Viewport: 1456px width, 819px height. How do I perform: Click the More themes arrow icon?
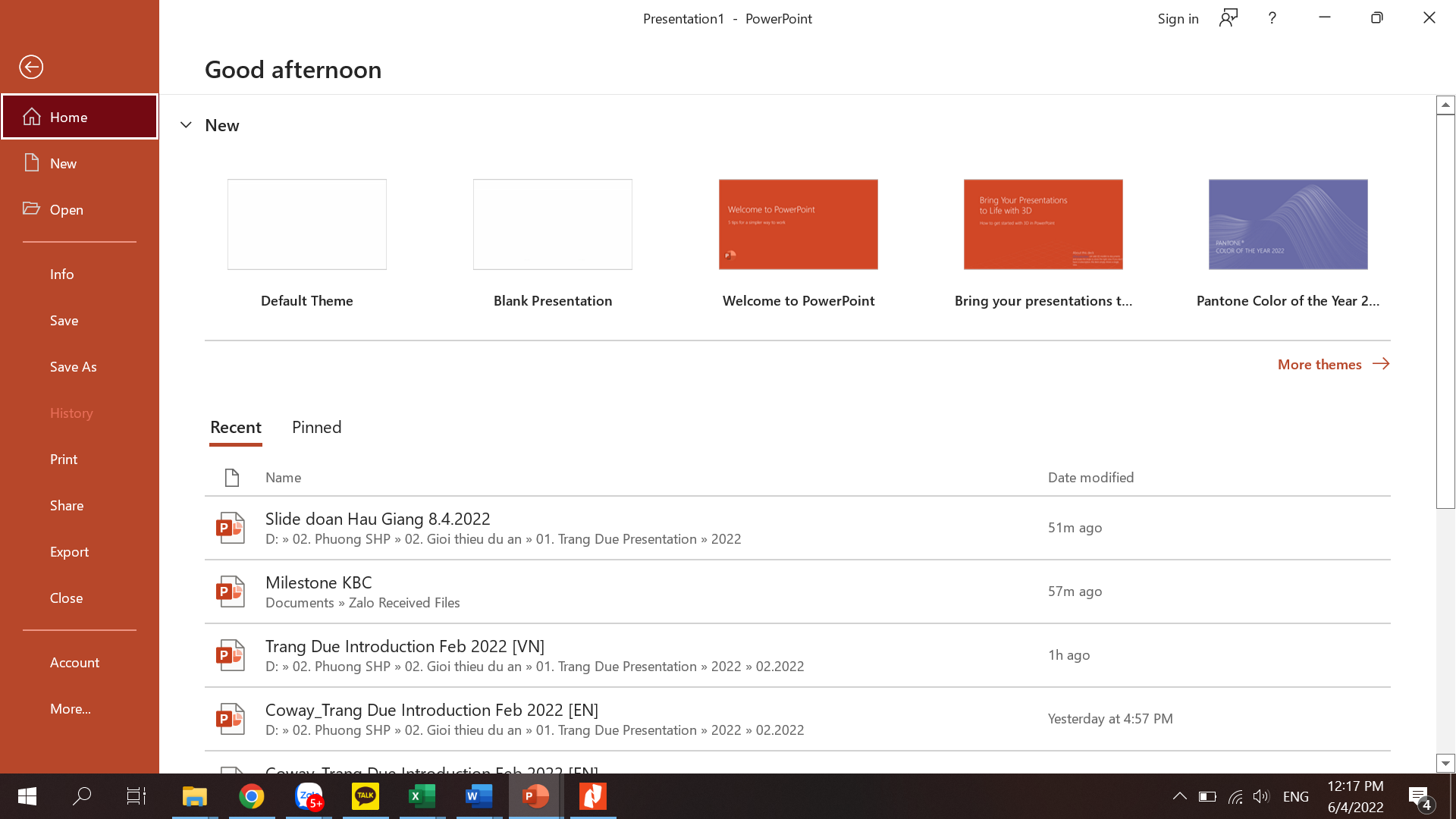tap(1381, 364)
